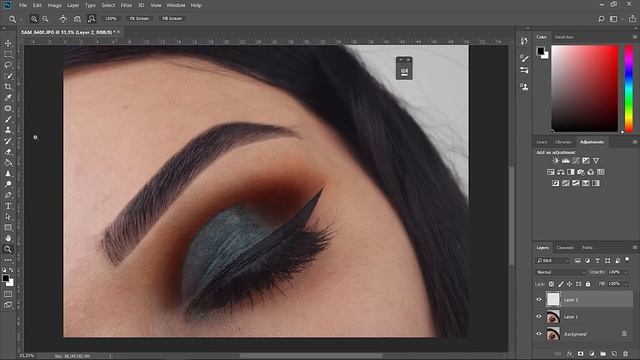
Task: Open the Window menu
Action: [x=176, y=5]
